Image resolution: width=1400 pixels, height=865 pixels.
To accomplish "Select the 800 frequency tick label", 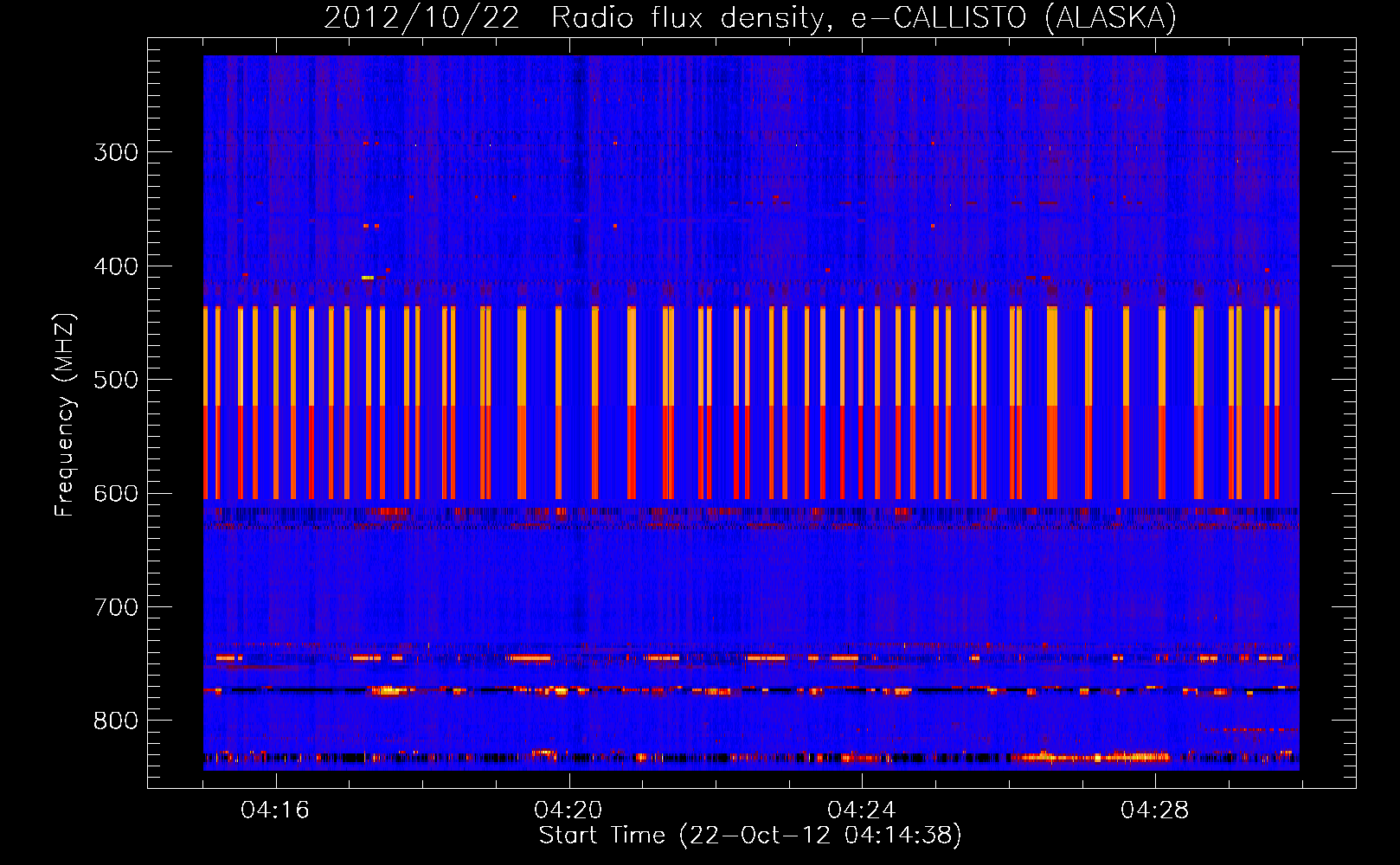I will (x=116, y=721).
